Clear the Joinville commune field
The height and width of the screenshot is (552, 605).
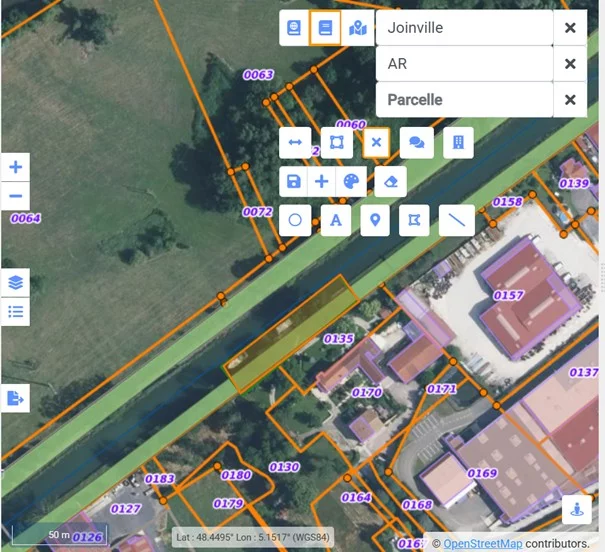pos(570,28)
